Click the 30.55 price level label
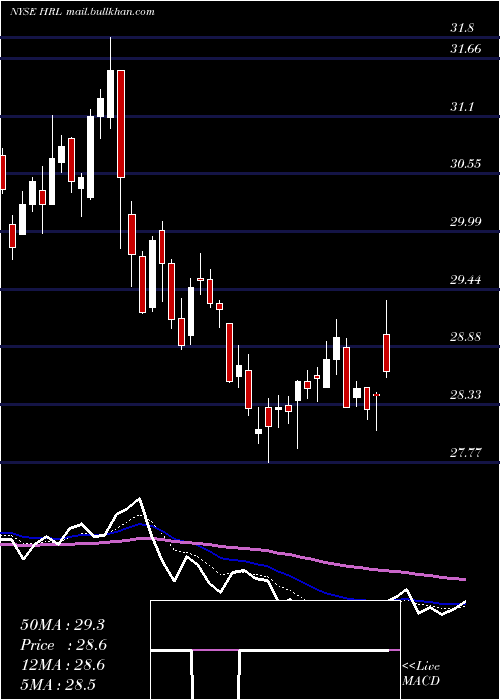Image resolution: width=500 pixels, height=700 pixels. coord(466,163)
